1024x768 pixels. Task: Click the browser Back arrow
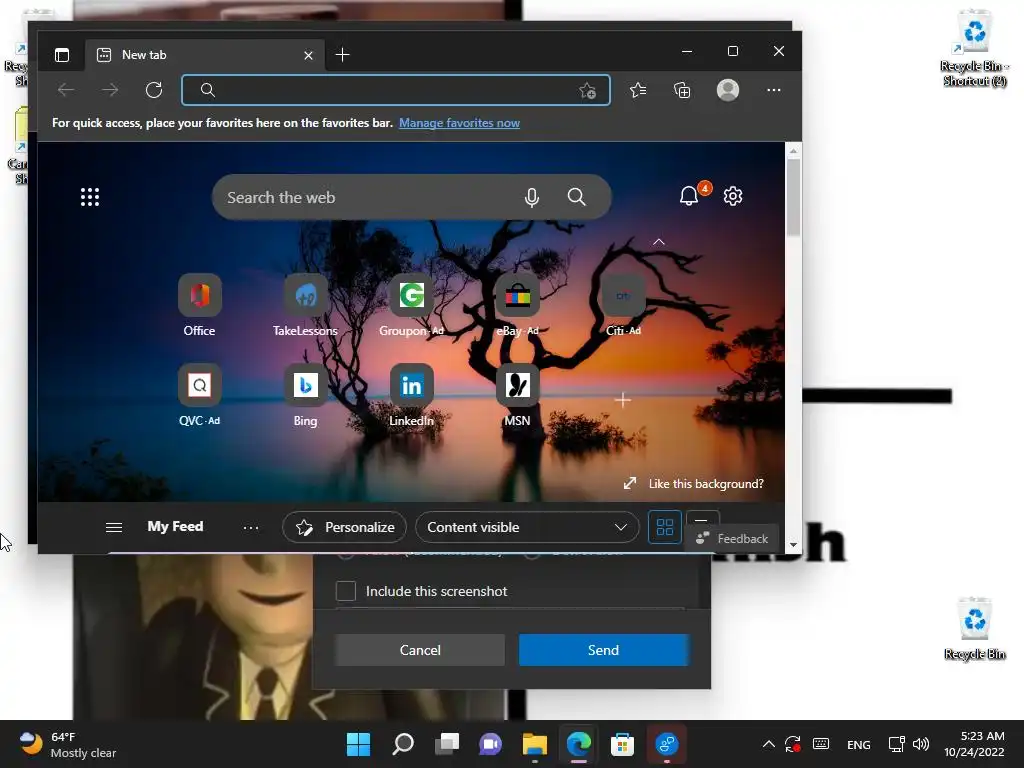pyautogui.click(x=66, y=90)
